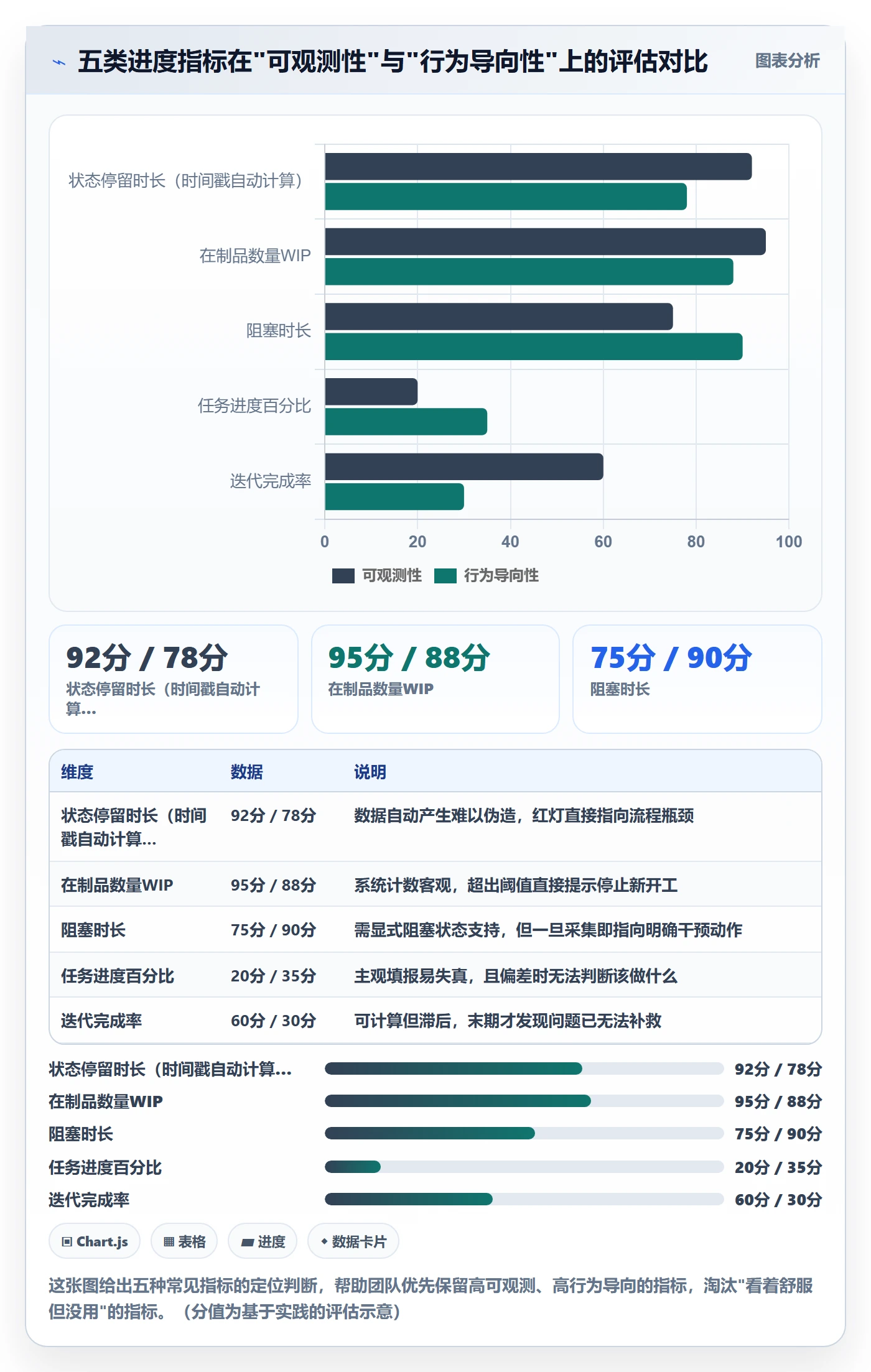Click the dark 可观测性 chart bar for 阻塞时长
Viewport: 871px width, 1372px height.
(499, 317)
